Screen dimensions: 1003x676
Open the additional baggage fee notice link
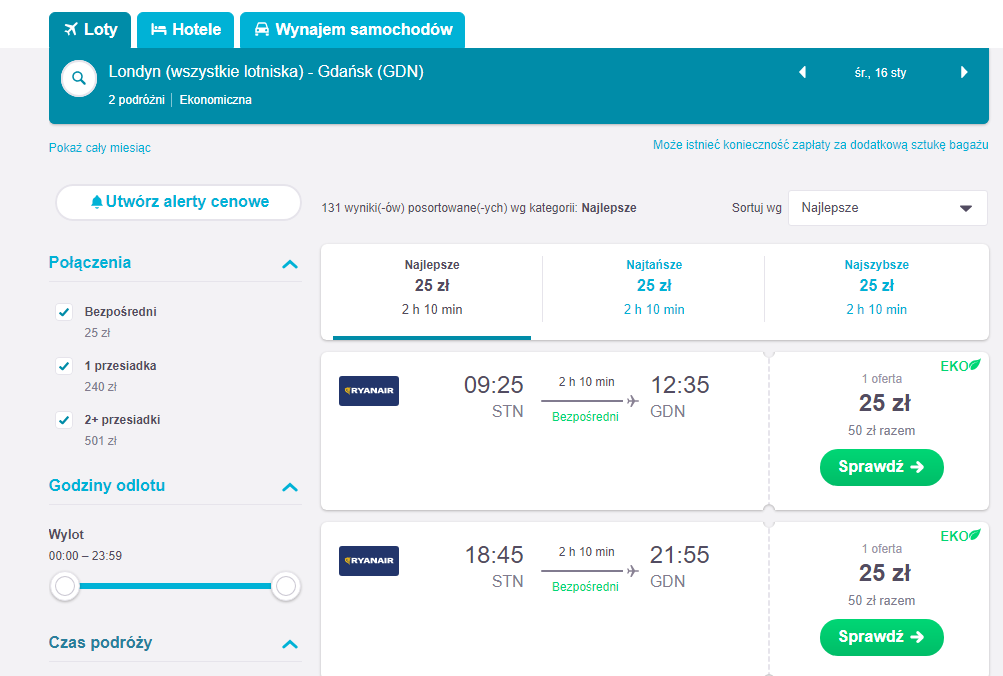click(x=821, y=145)
